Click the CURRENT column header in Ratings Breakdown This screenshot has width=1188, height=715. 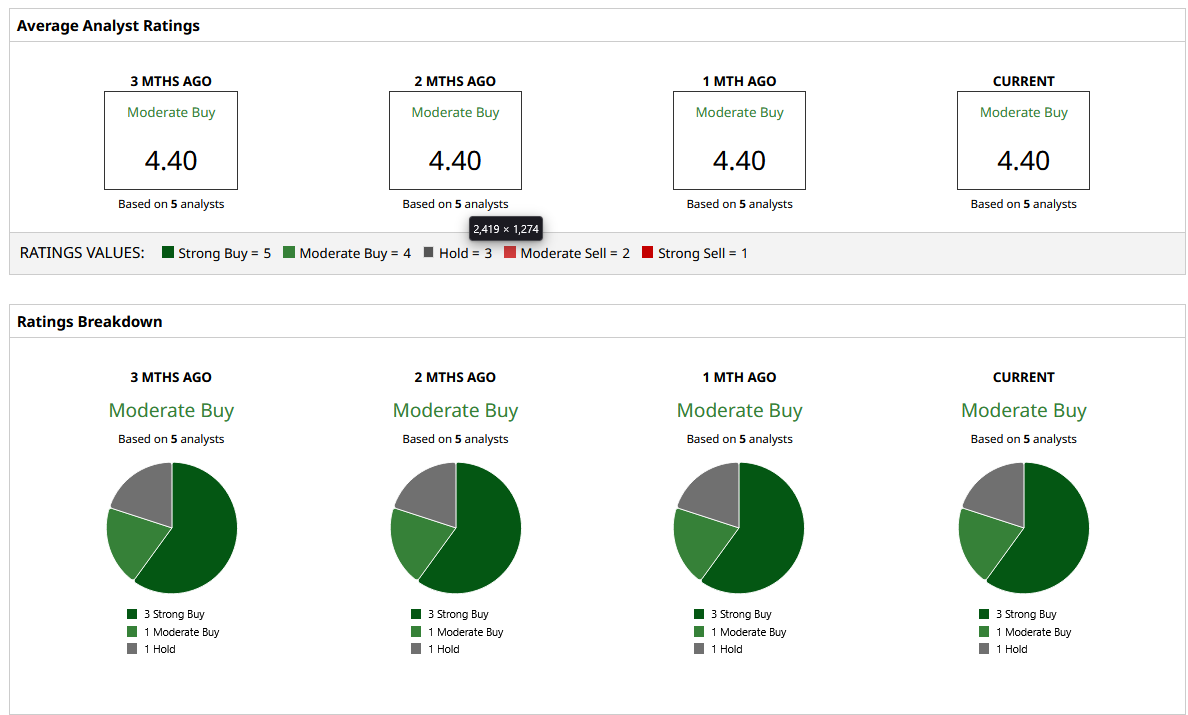(1024, 377)
